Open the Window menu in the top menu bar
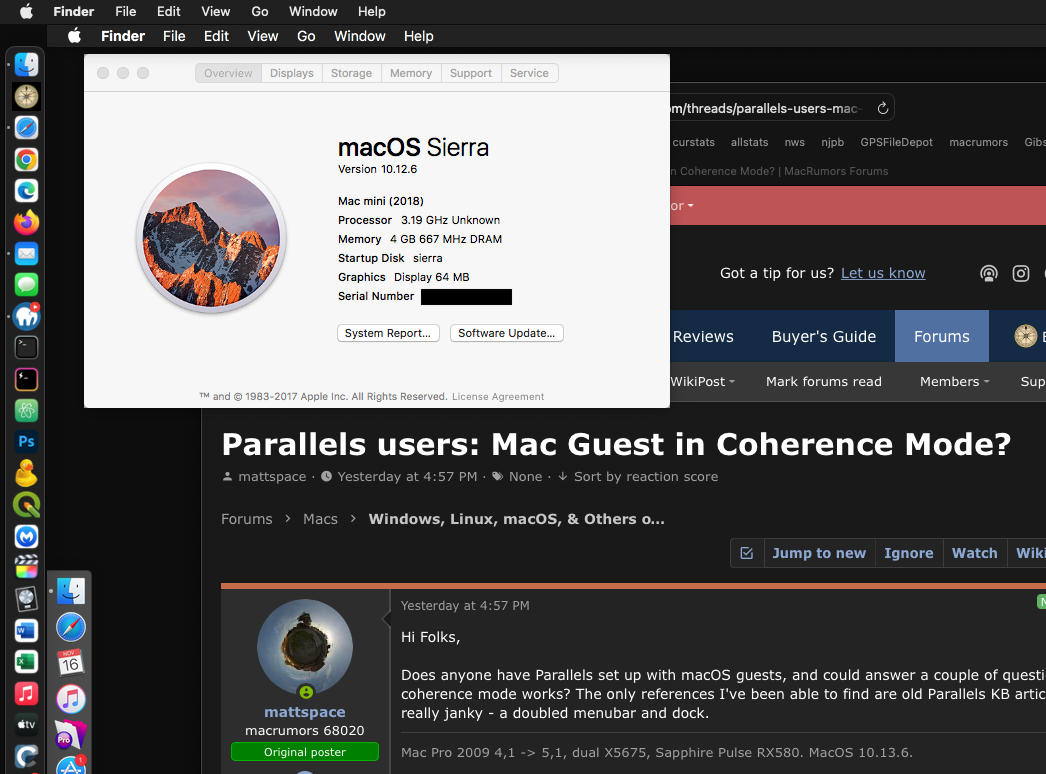This screenshot has height=774, width=1046. click(313, 11)
